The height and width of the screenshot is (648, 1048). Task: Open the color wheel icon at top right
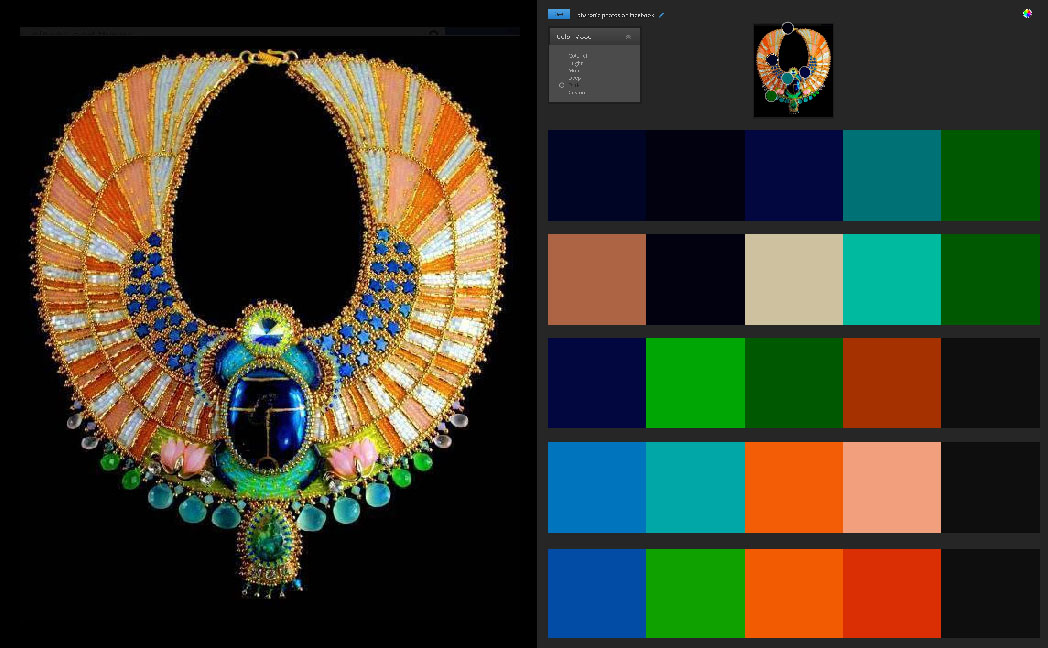(x=1027, y=14)
